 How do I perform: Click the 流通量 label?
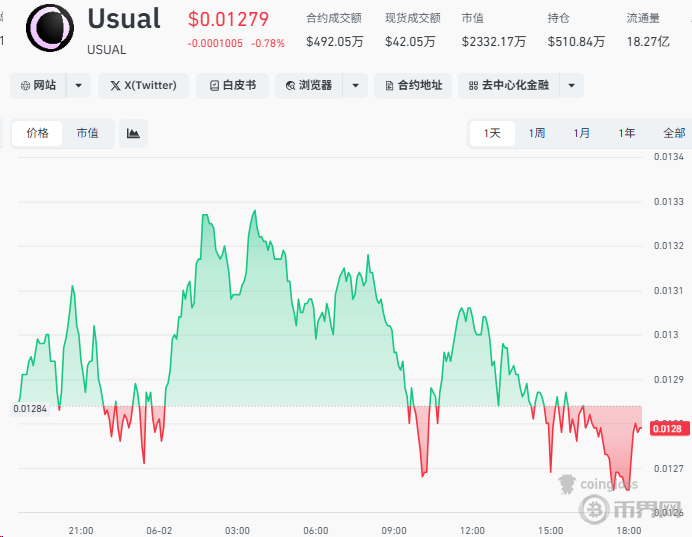(x=643, y=18)
